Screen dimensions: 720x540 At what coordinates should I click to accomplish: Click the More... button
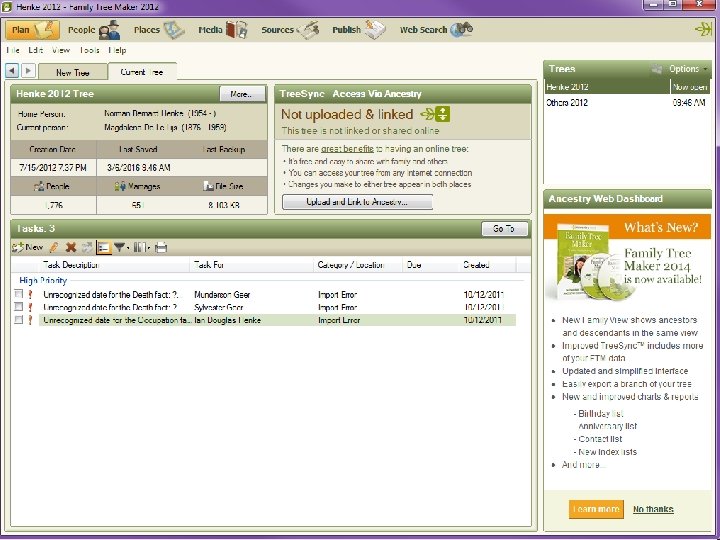[242, 94]
